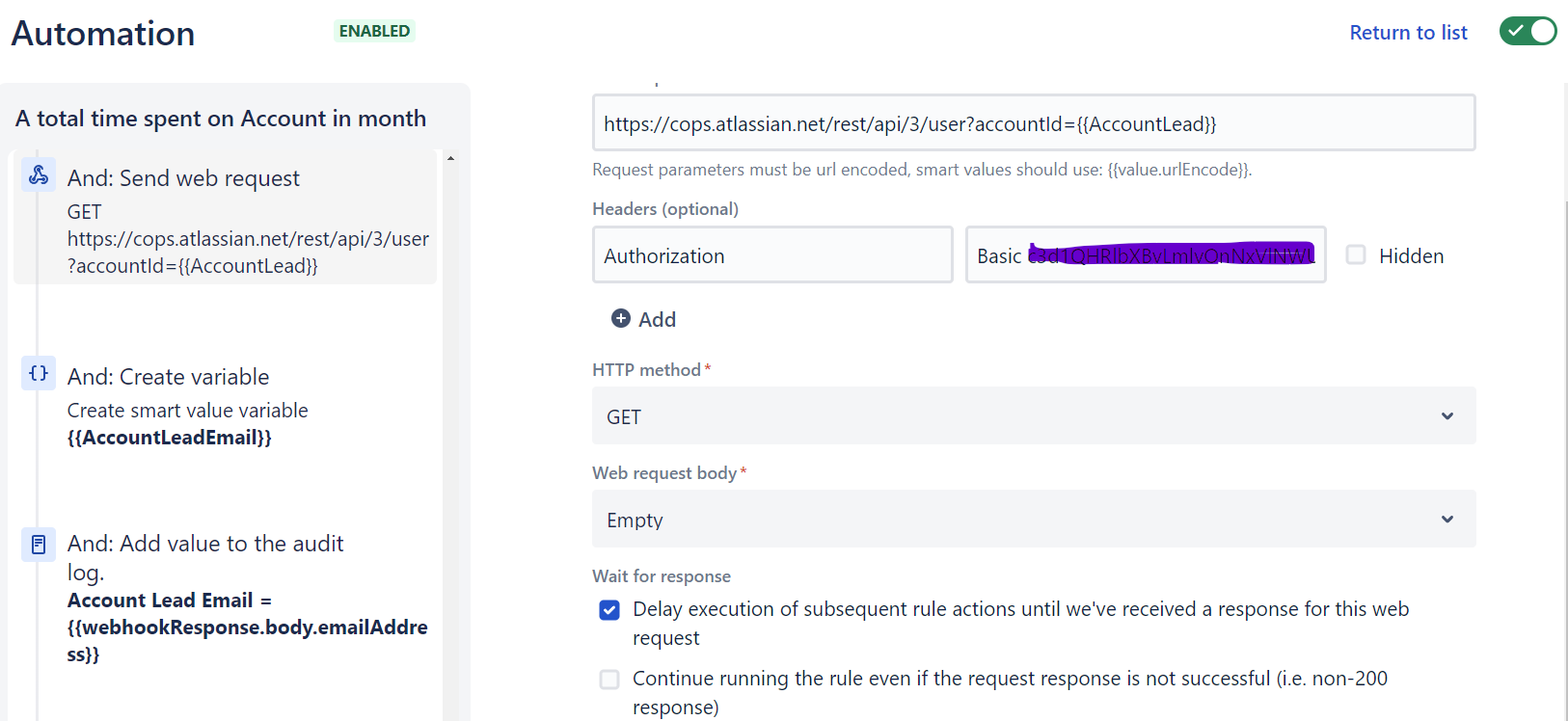Edit the Authorization header name field
1568x721 pixels.
tap(771, 255)
